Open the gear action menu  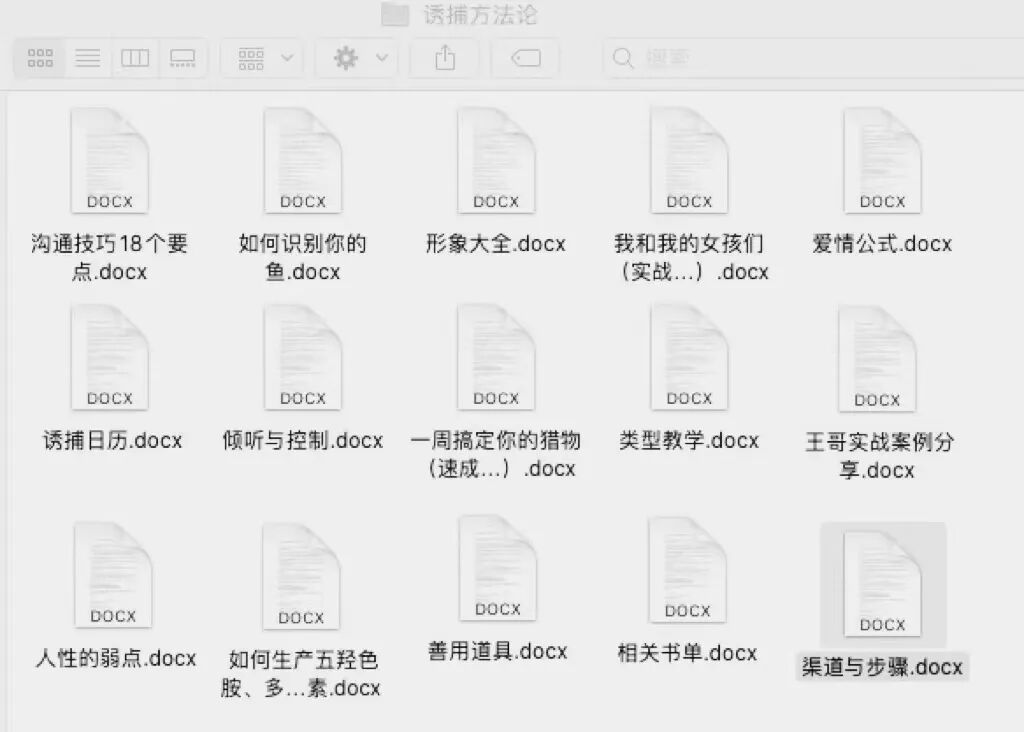pyautogui.click(x=359, y=58)
